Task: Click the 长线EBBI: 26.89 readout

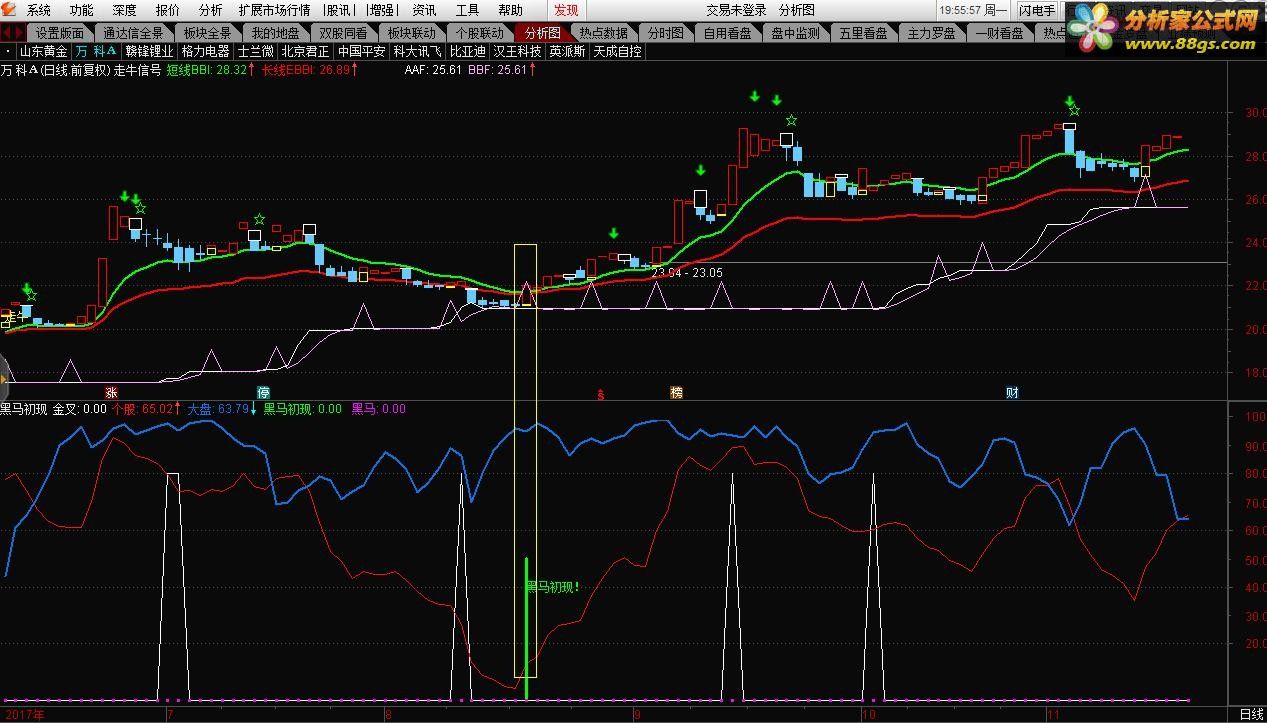Action: [x=306, y=70]
